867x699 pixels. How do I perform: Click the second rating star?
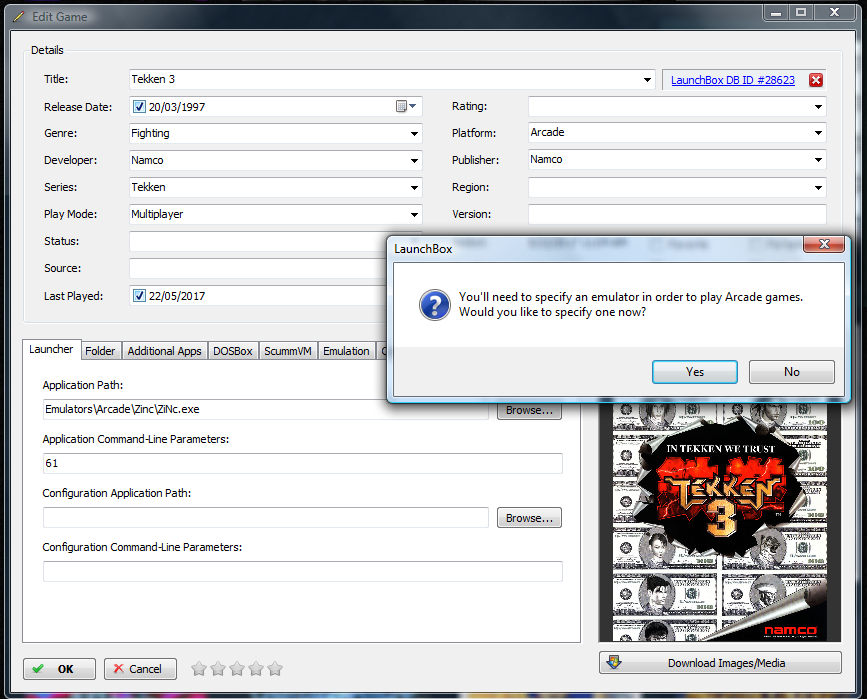[218, 669]
